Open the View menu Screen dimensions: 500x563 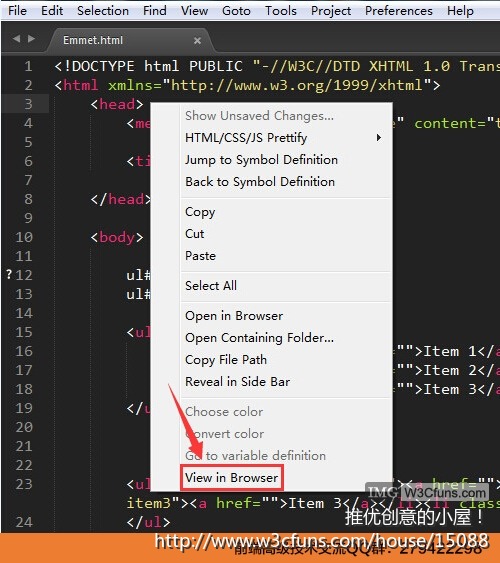pyautogui.click(x=194, y=11)
